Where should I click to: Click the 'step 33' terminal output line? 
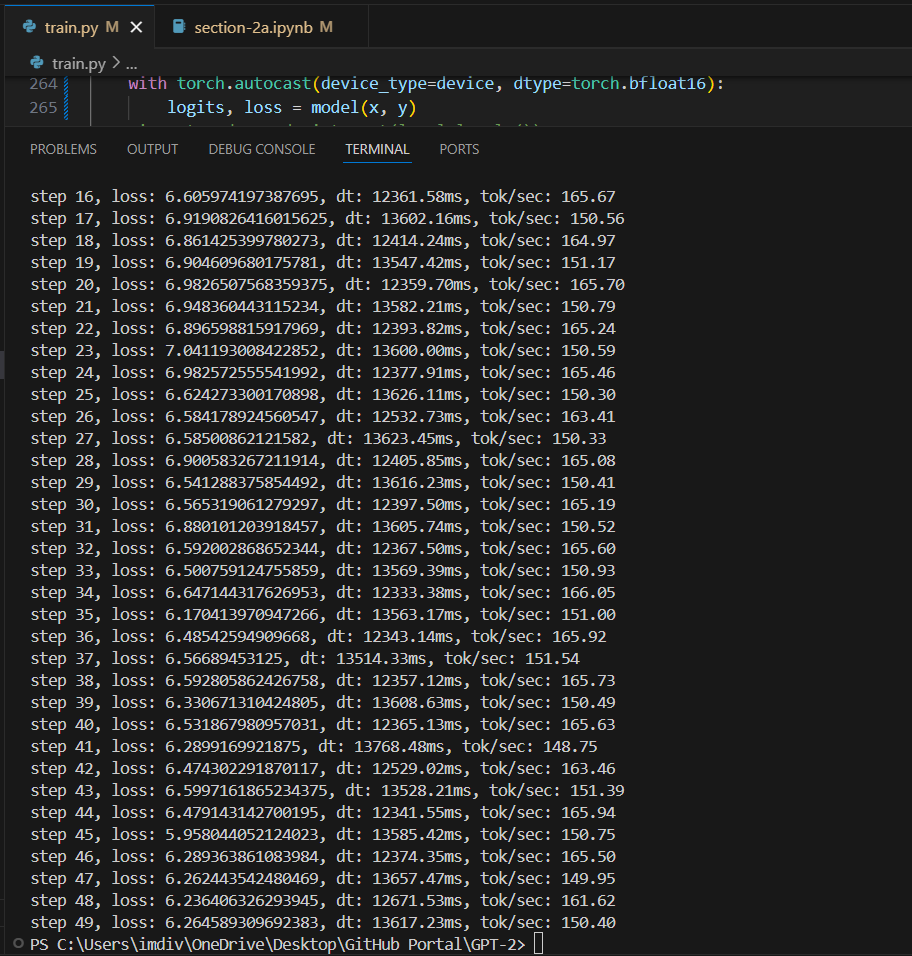[x=323, y=570]
